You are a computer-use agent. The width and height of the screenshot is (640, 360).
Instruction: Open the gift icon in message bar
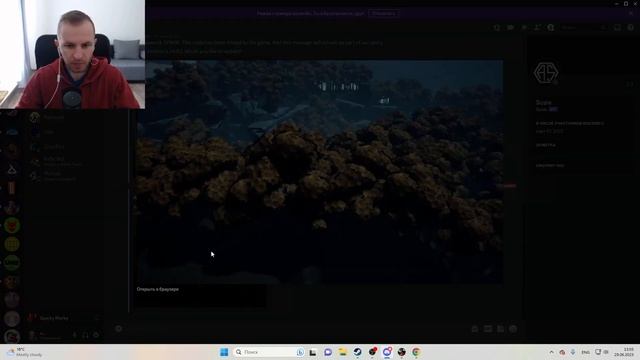475,329
